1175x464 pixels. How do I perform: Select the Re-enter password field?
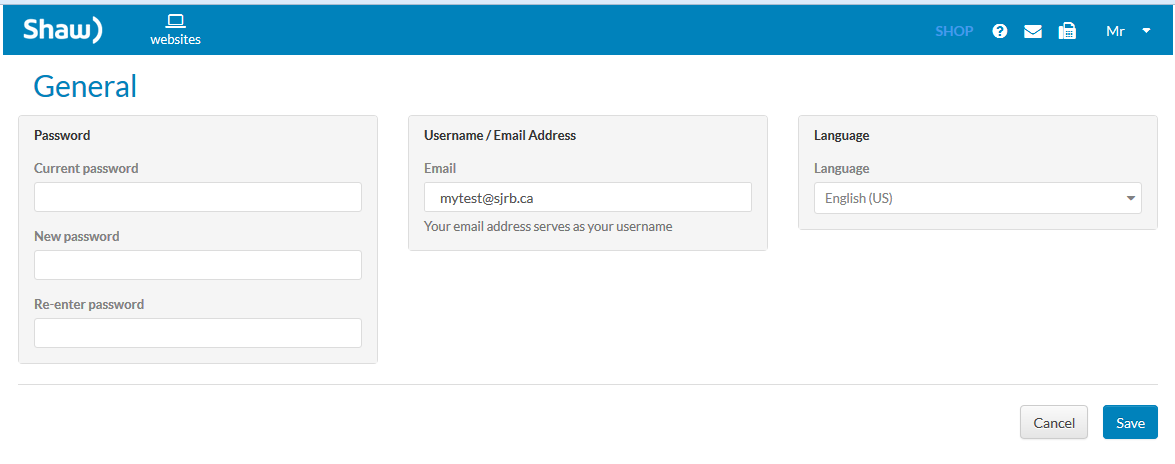pos(198,333)
